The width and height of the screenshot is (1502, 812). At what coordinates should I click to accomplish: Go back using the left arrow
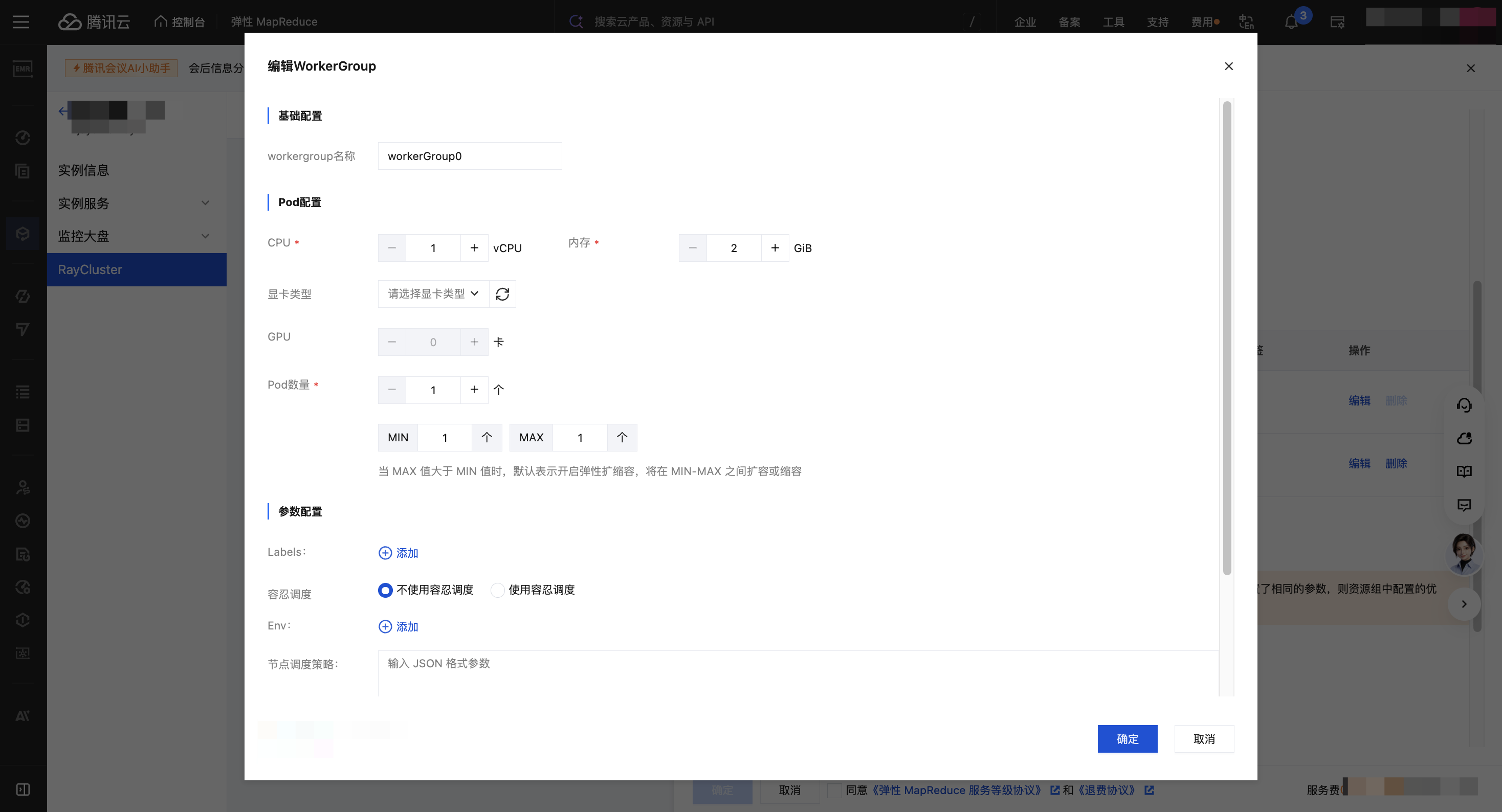pos(63,111)
